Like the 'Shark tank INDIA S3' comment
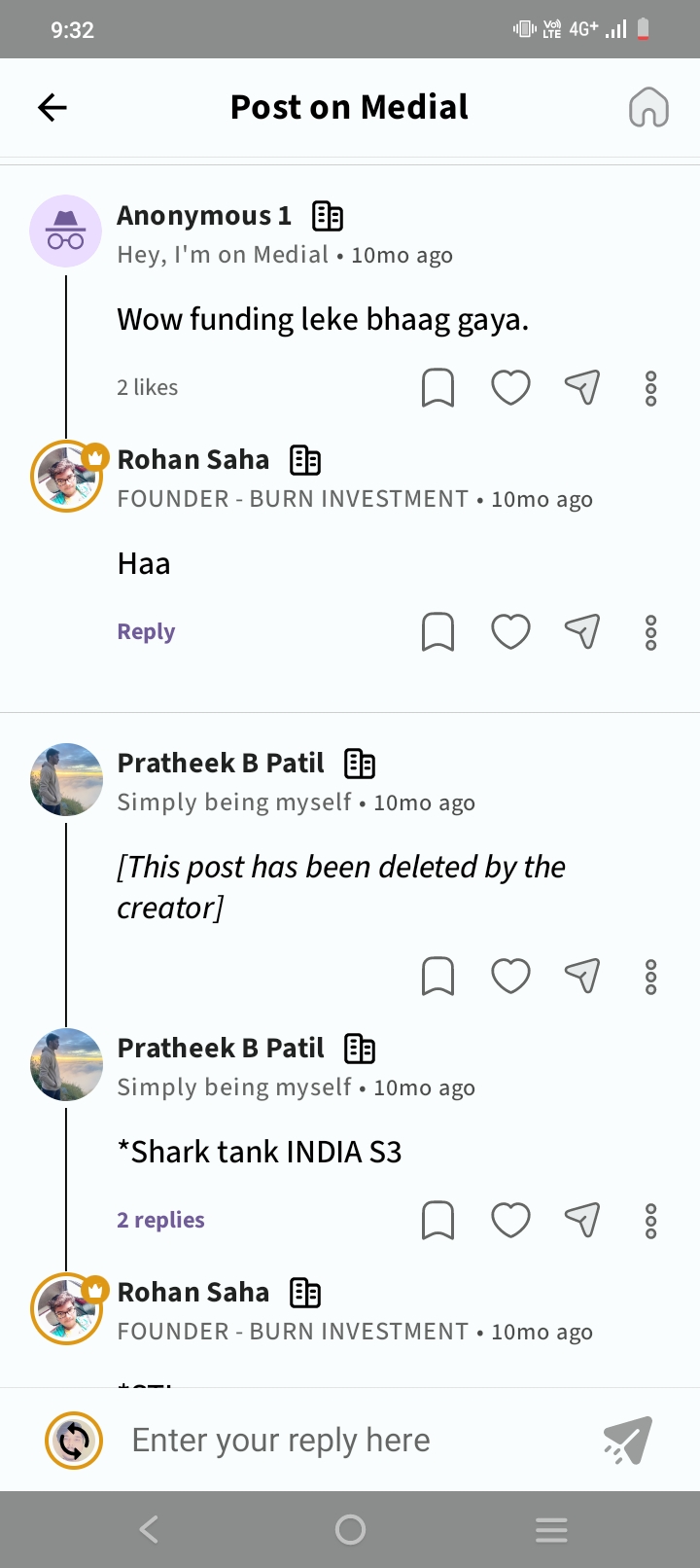This screenshot has width=700, height=1568. pyautogui.click(x=510, y=1220)
